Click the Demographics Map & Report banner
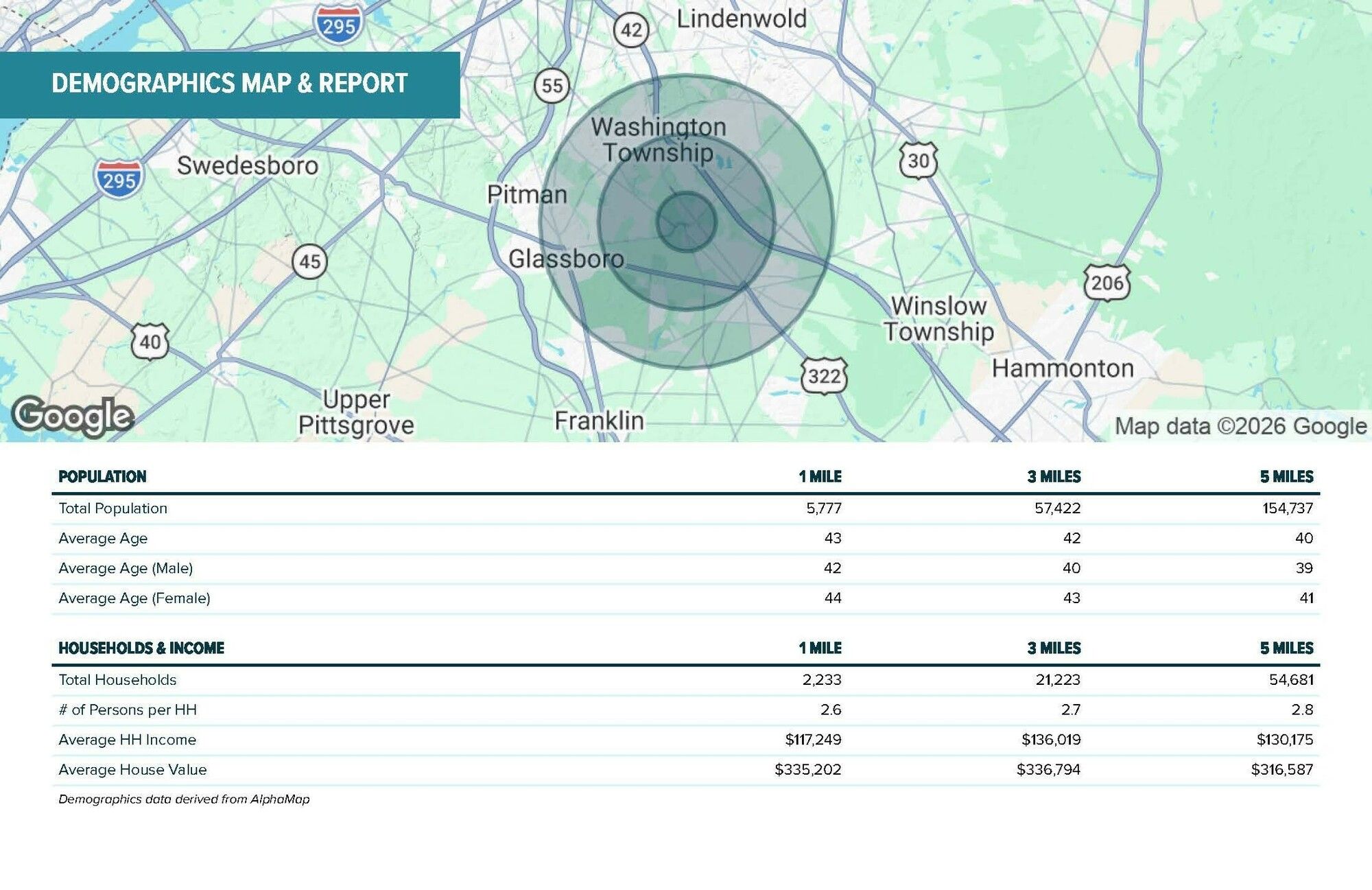 [230, 84]
